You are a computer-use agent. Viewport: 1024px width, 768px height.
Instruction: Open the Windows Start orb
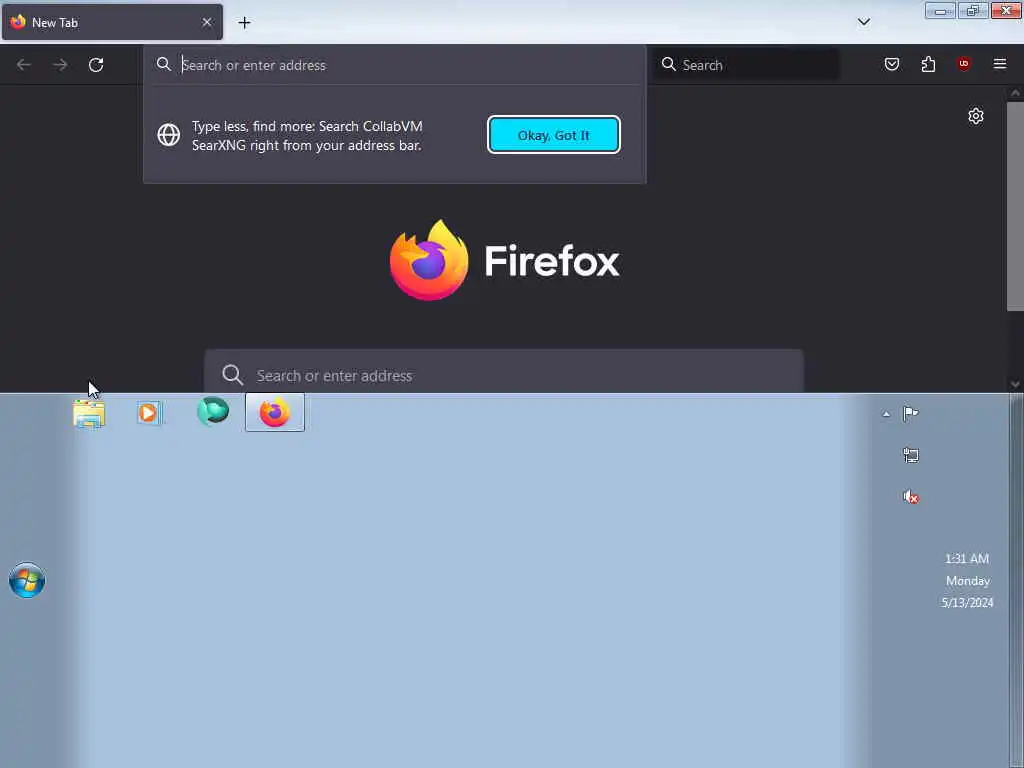coord(27,580)
